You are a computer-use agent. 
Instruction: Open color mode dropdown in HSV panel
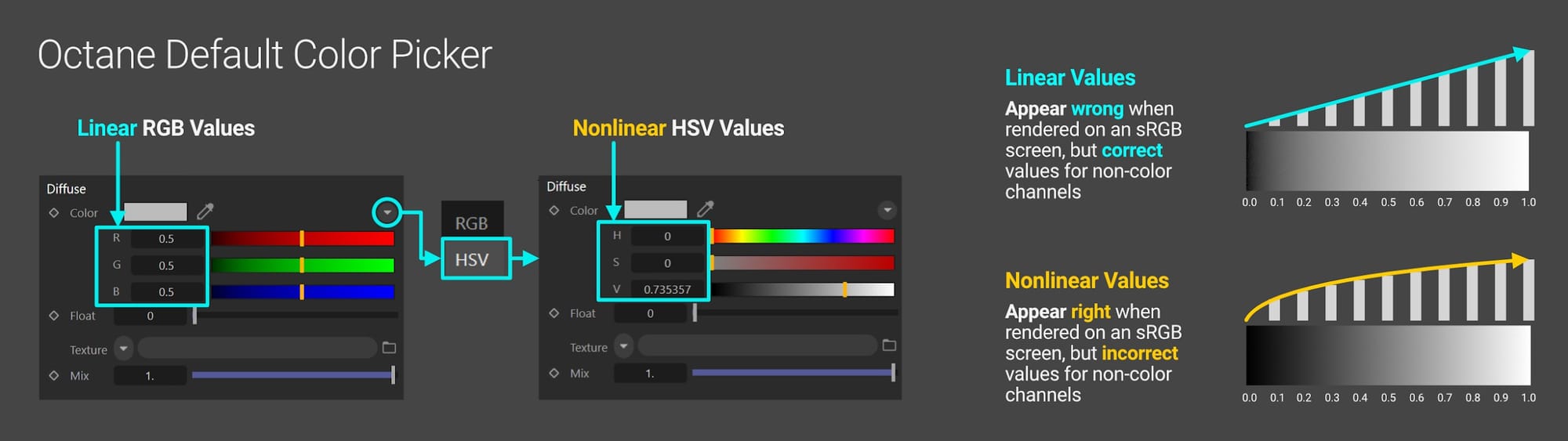tap(887, 210)
